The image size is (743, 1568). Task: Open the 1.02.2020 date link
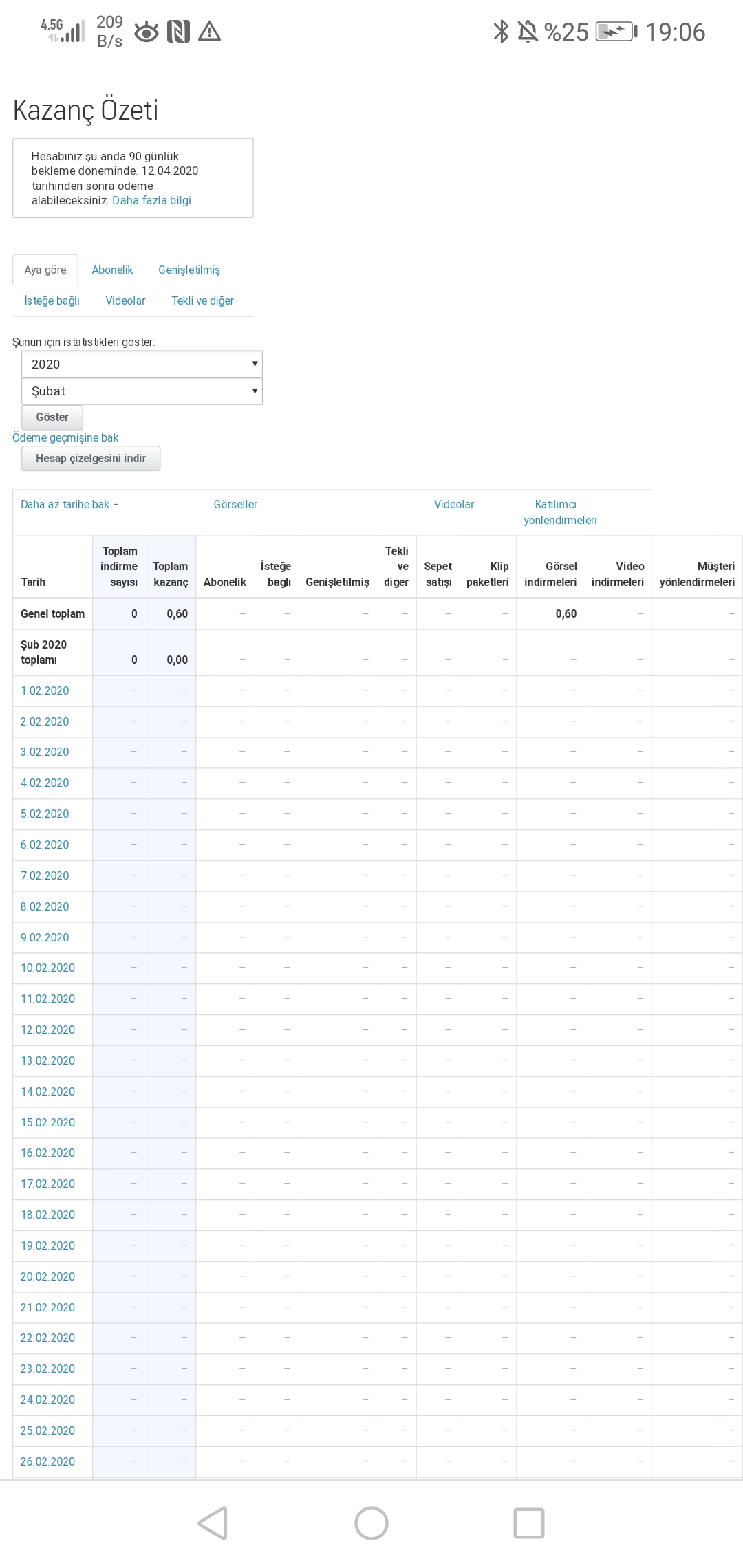45,690
